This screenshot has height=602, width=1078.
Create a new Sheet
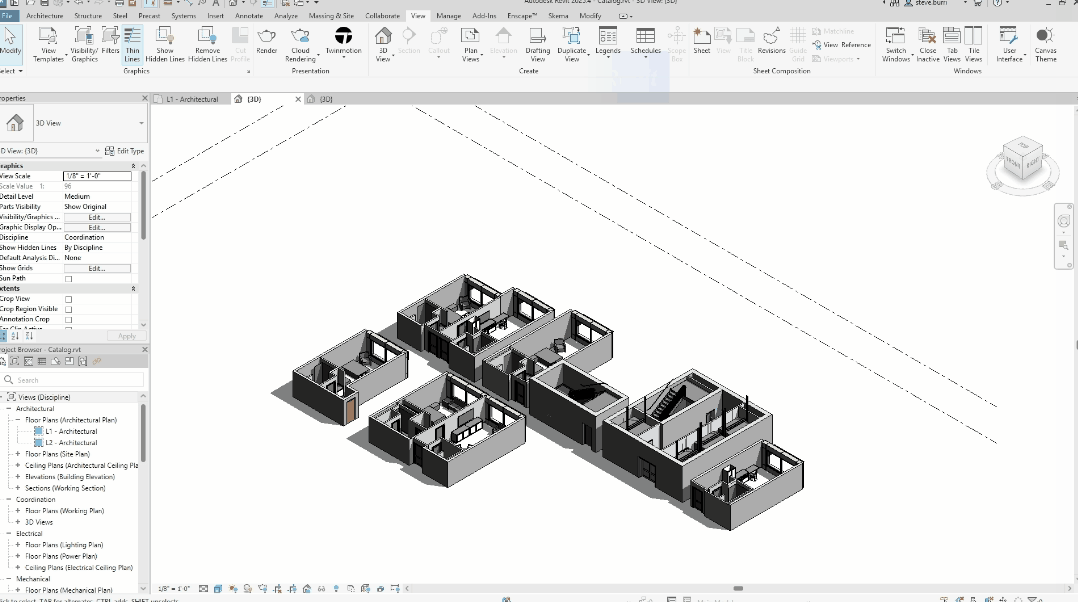701,41
